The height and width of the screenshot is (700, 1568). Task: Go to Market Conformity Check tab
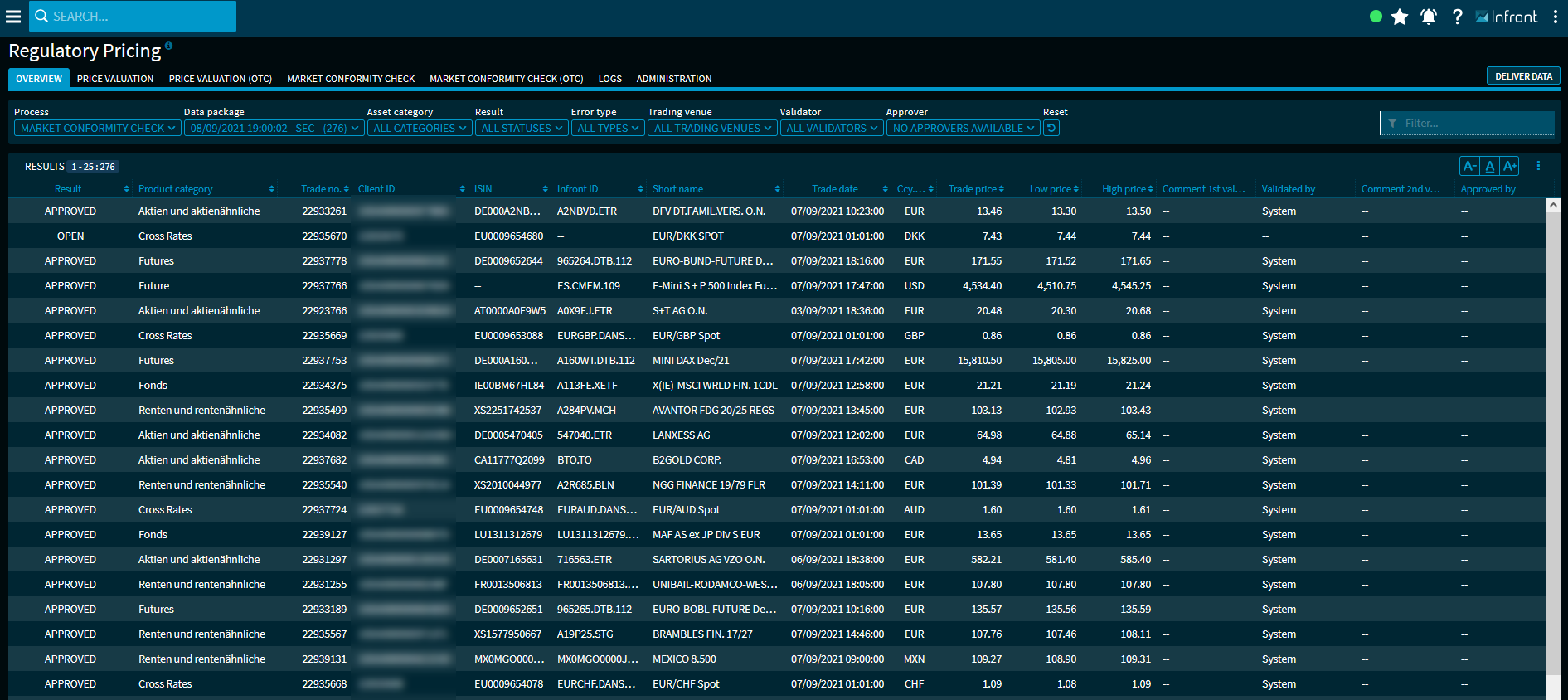click(351, 79)
